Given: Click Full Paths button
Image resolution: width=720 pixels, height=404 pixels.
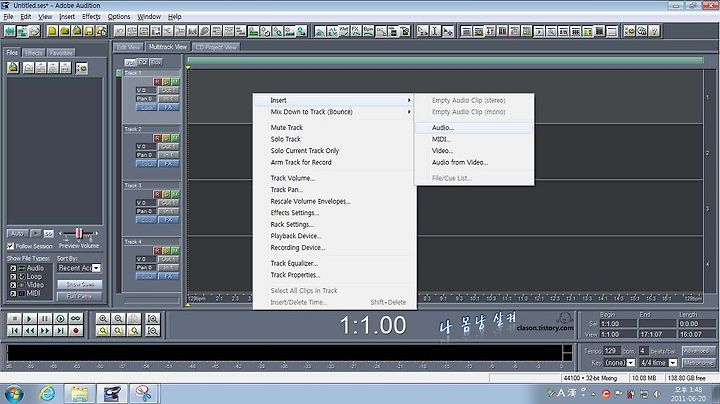Looking at the screenshot, I should click(80, 297).
